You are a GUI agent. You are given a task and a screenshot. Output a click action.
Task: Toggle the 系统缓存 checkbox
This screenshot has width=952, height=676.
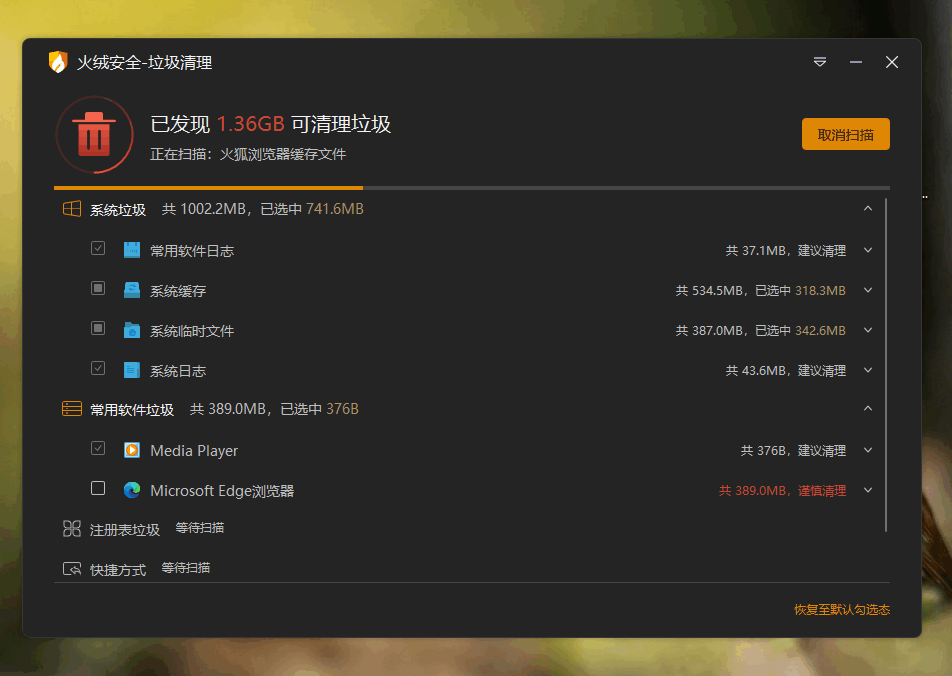coord(98,289)
